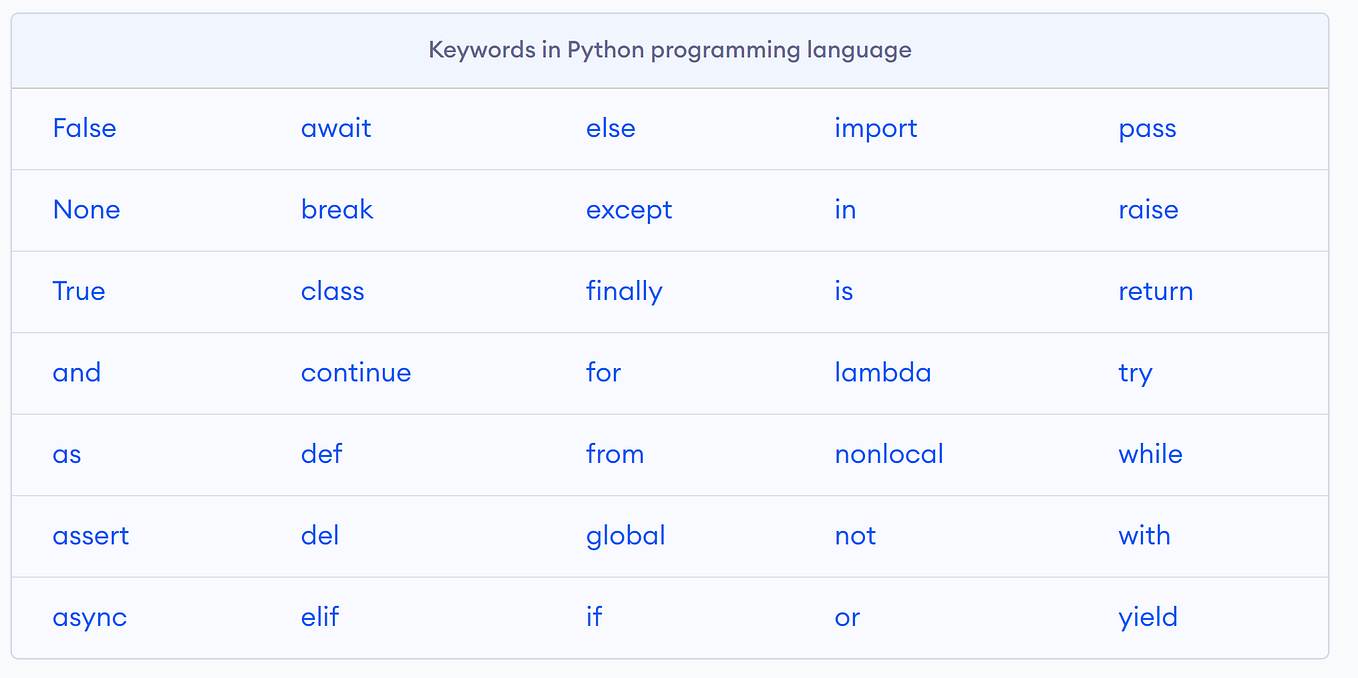This screenshot has height=678, width=1358.
Task: Open the break keyword link
Action: pyautogui.click(x=337, y=210)
